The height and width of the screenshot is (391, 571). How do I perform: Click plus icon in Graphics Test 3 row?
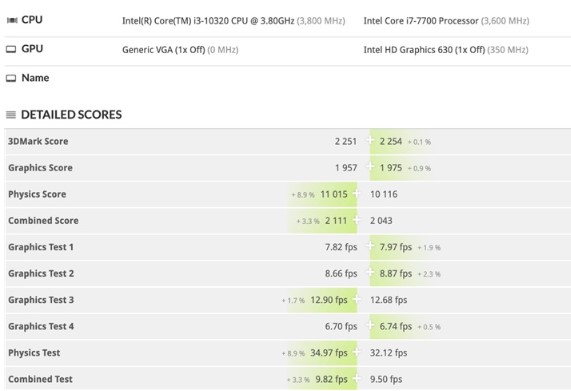[x=357, y=299]
